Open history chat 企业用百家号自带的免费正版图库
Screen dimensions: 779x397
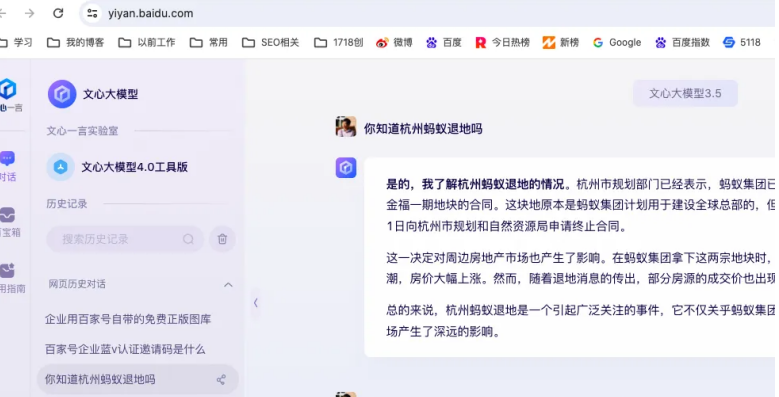(x=128, y=319)
